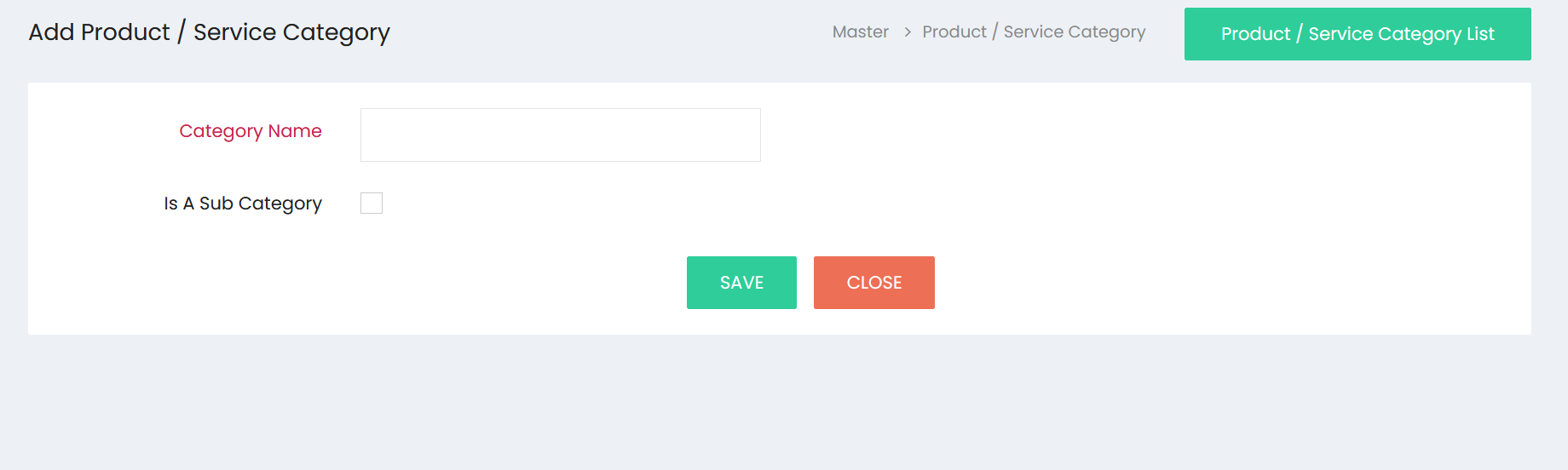Click the orange CLOSE button
This screenshot has height=470, width=1568.
point(873,283)
